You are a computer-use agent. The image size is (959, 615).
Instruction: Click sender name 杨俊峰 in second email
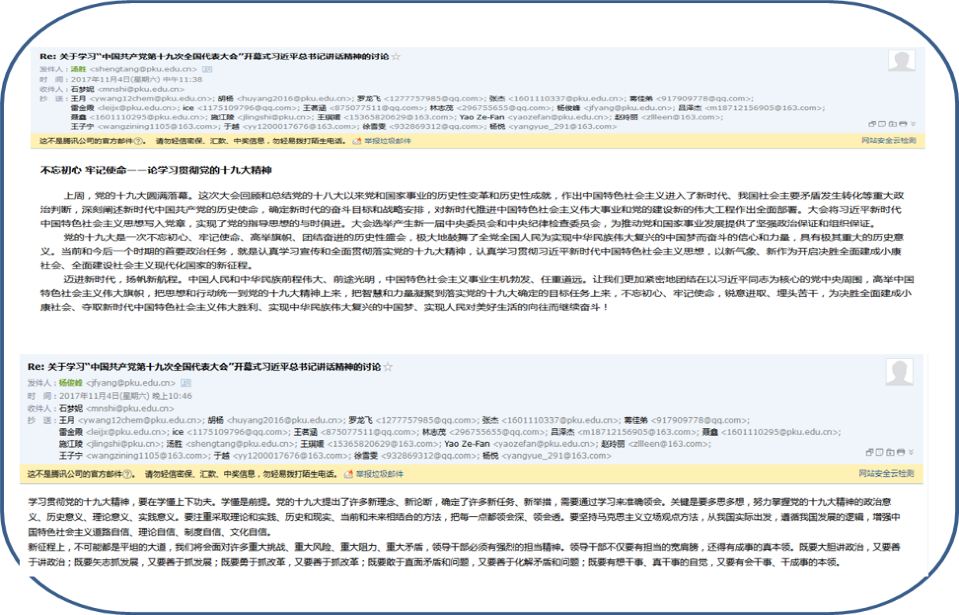(x=71, y=382)
